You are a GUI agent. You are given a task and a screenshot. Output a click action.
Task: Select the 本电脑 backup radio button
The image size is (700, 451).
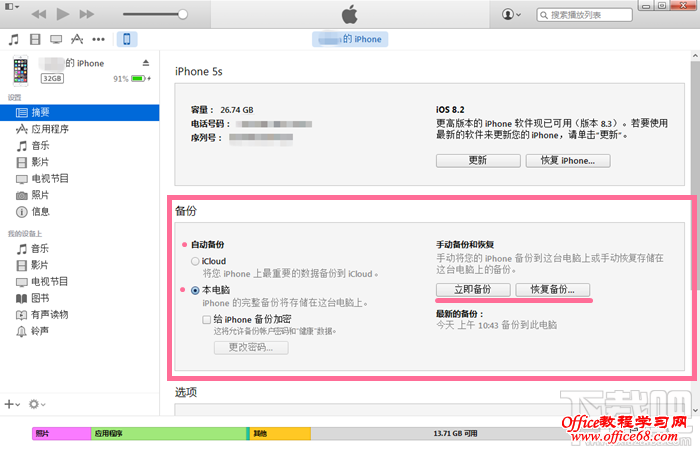[195, 290]
